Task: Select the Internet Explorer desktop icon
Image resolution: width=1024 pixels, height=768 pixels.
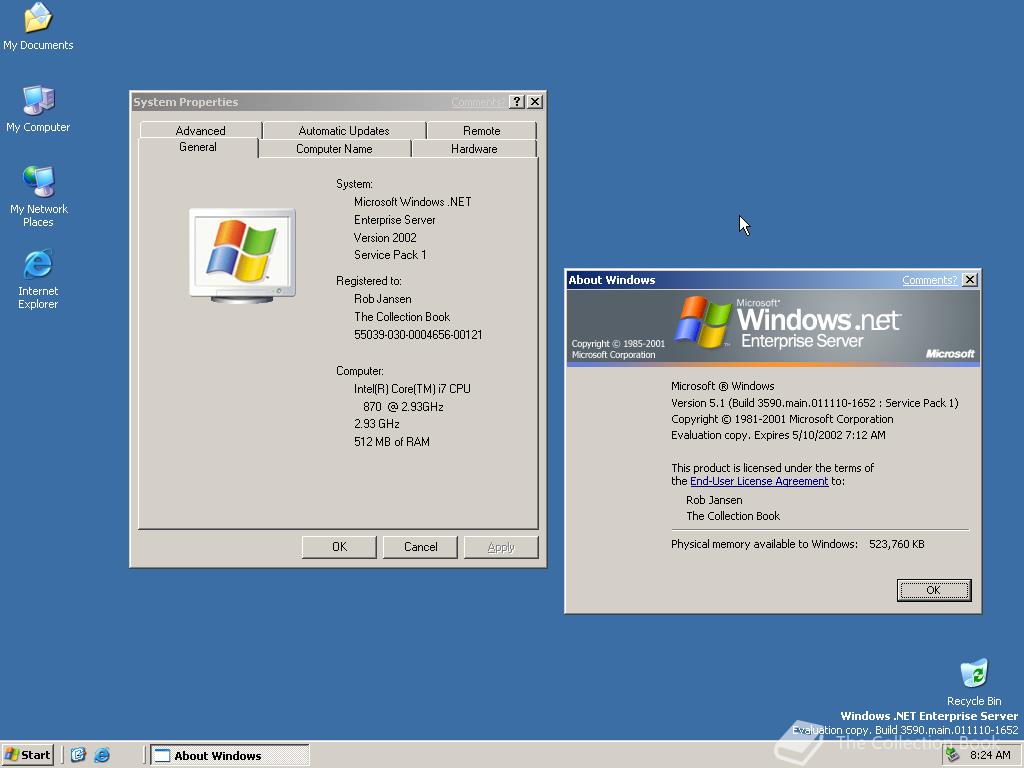Action: 38,278
